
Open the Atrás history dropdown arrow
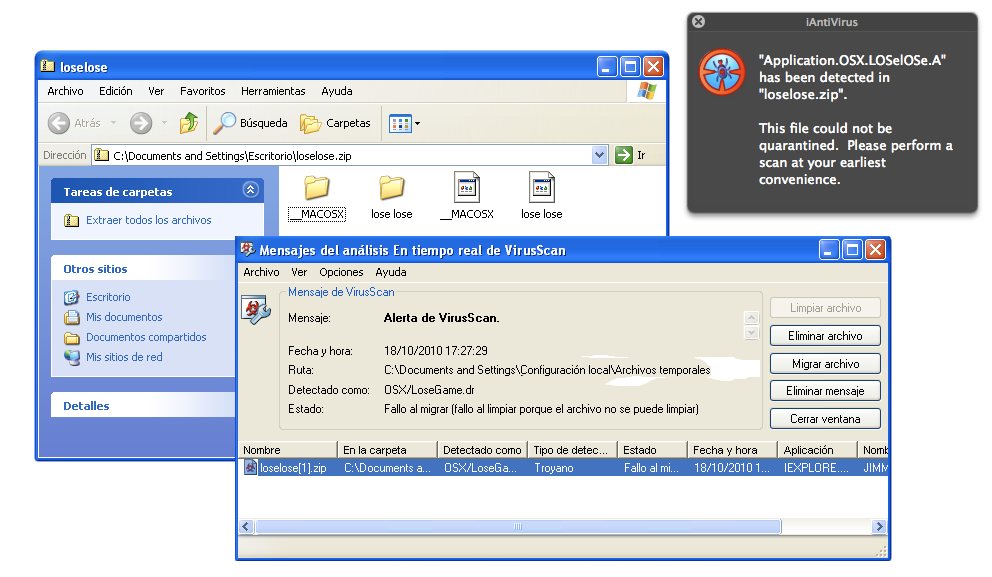tap(113, 123)
